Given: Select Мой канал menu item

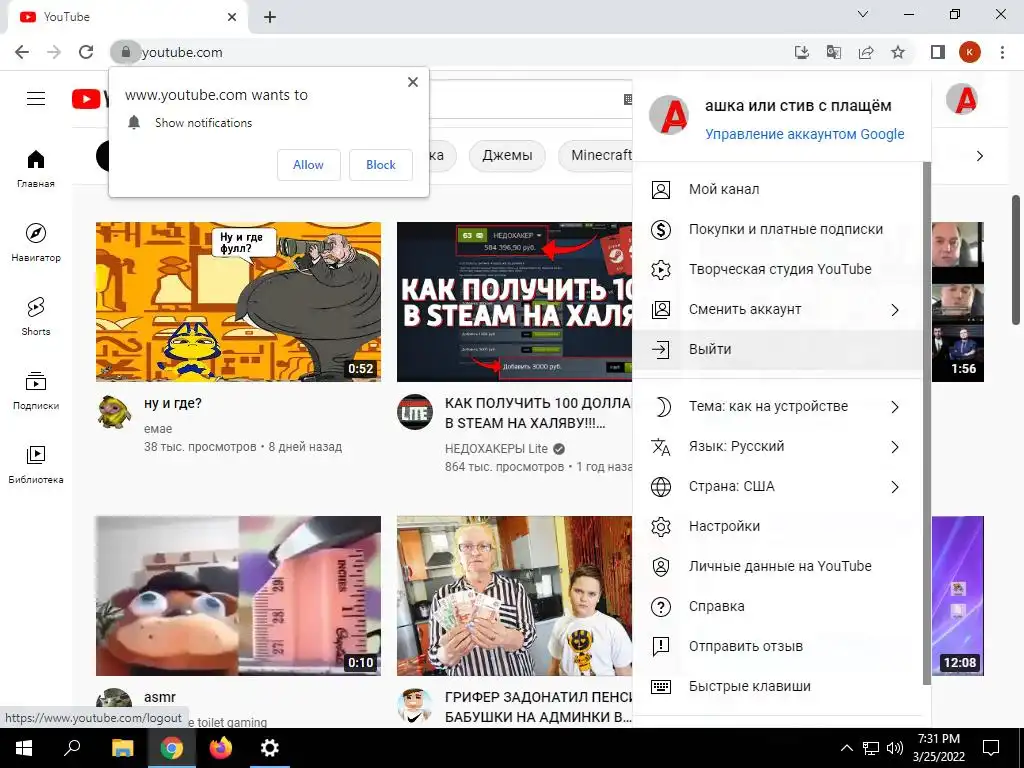Looking at the screenshot, I should point(777,189).
